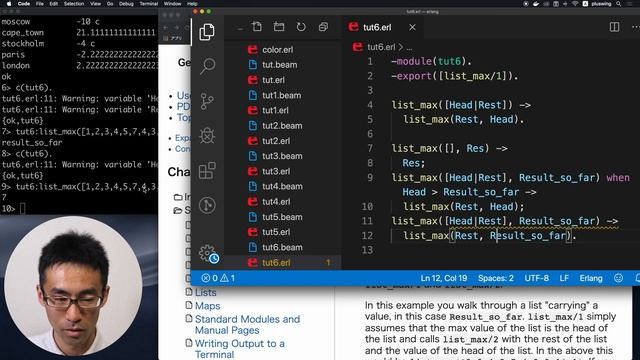
Task: Click the New File icon in explorer toolbar
Action: click(x=257, y=27)
